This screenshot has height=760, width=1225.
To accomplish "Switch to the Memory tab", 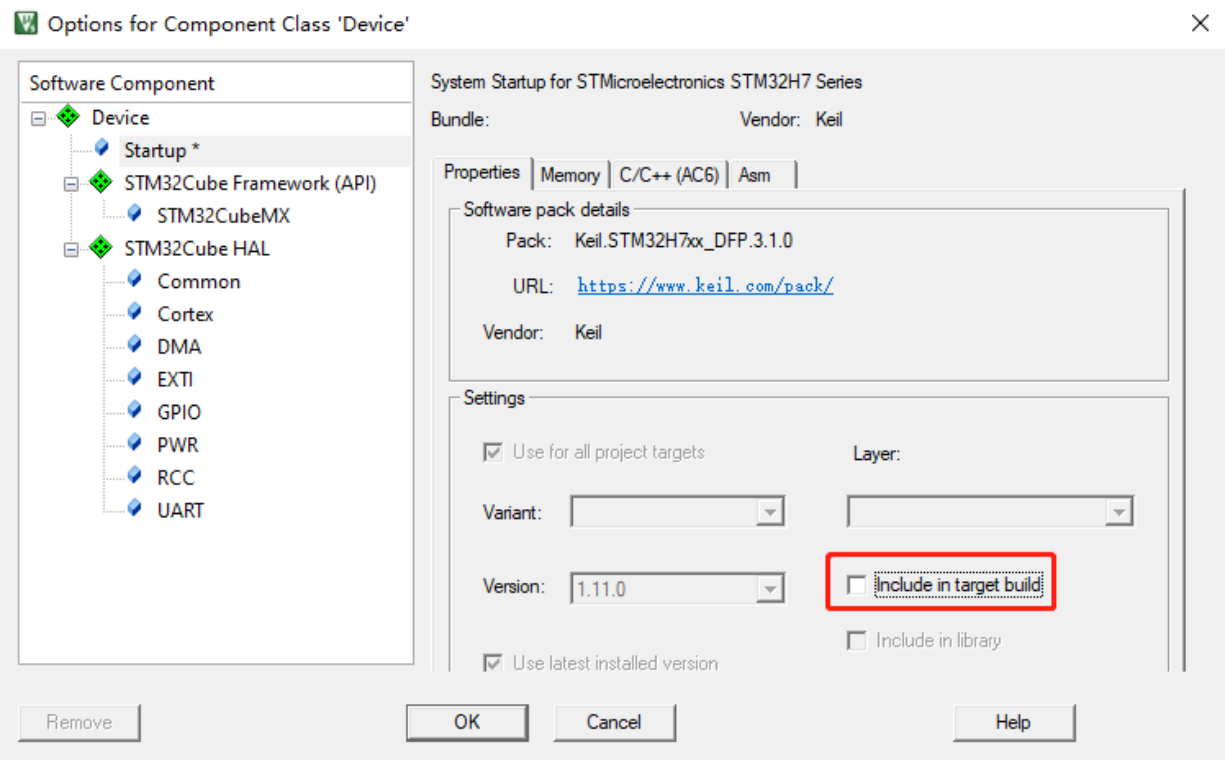I will 569,175.
